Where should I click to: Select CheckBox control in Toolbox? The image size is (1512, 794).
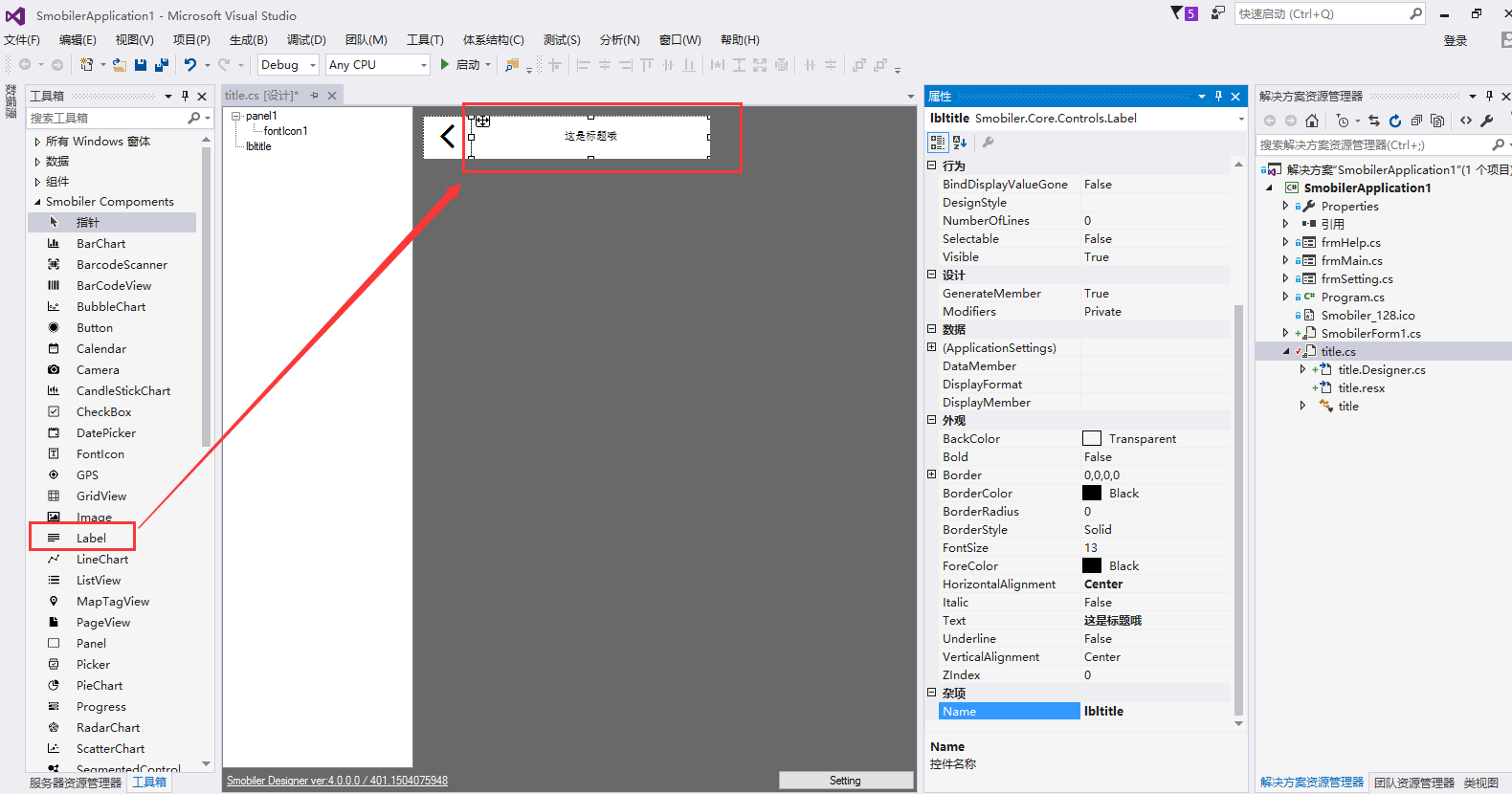(103, 411)
